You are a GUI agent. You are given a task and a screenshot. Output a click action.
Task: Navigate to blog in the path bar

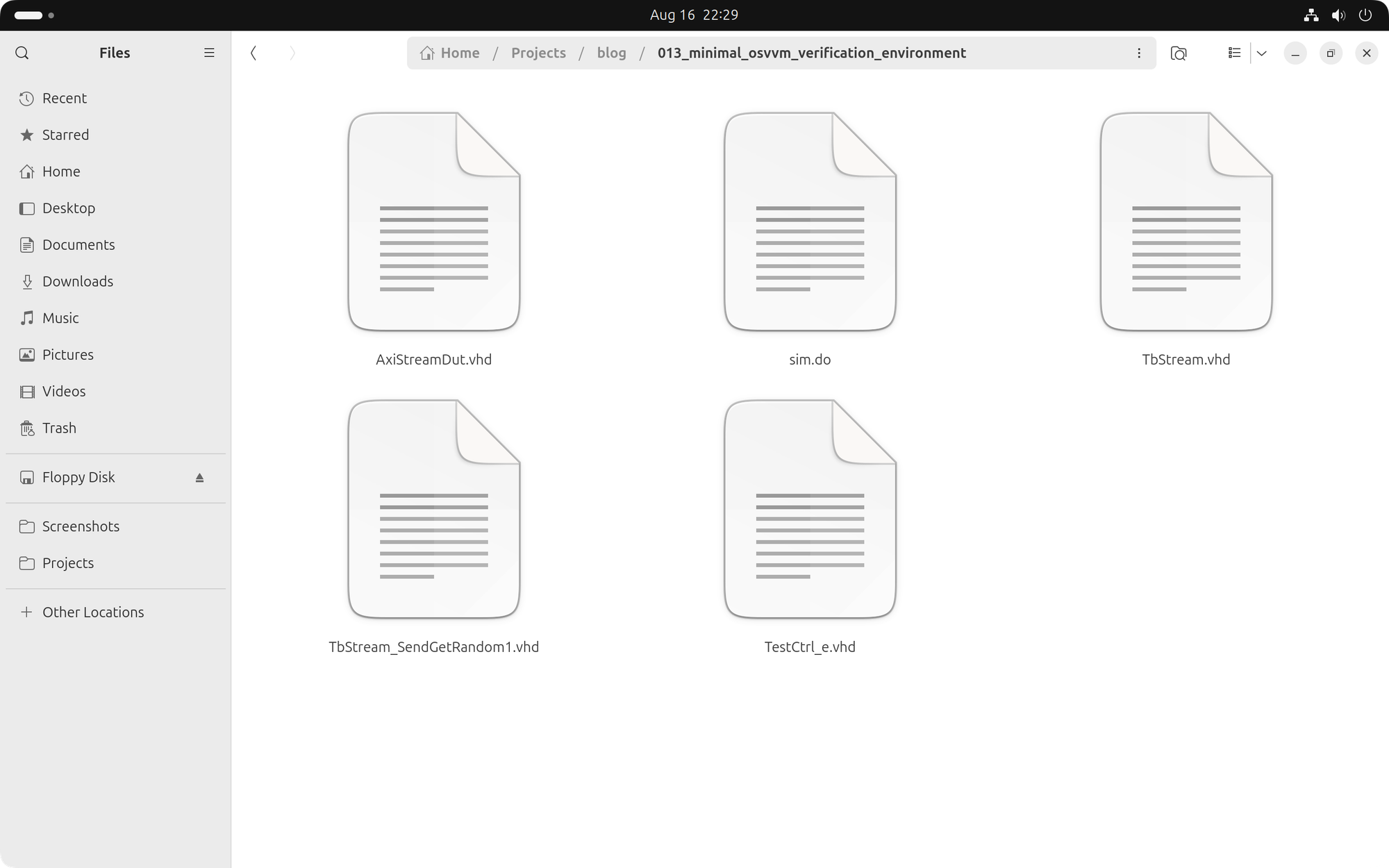611,53
